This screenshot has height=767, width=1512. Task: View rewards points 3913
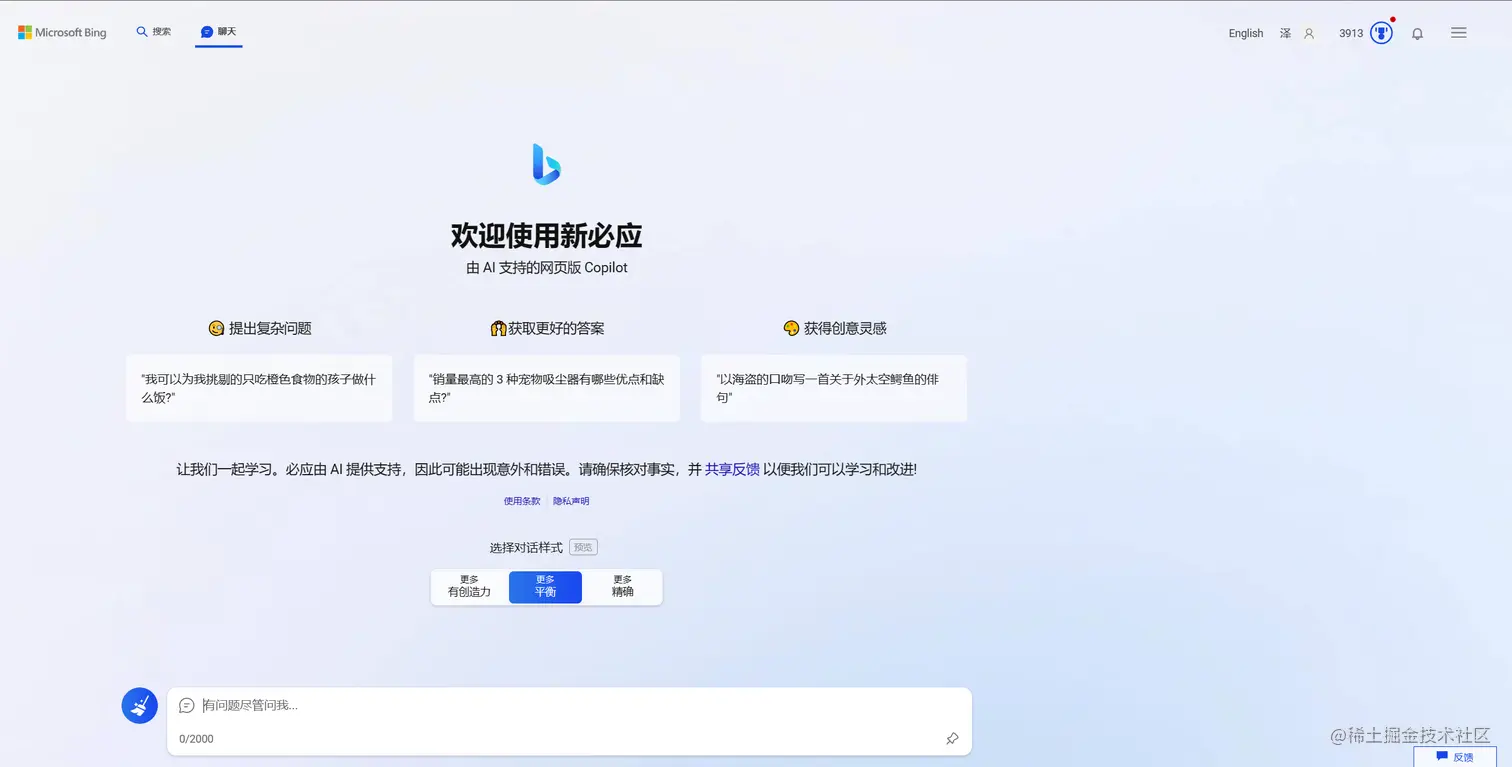pos(1351,33)
